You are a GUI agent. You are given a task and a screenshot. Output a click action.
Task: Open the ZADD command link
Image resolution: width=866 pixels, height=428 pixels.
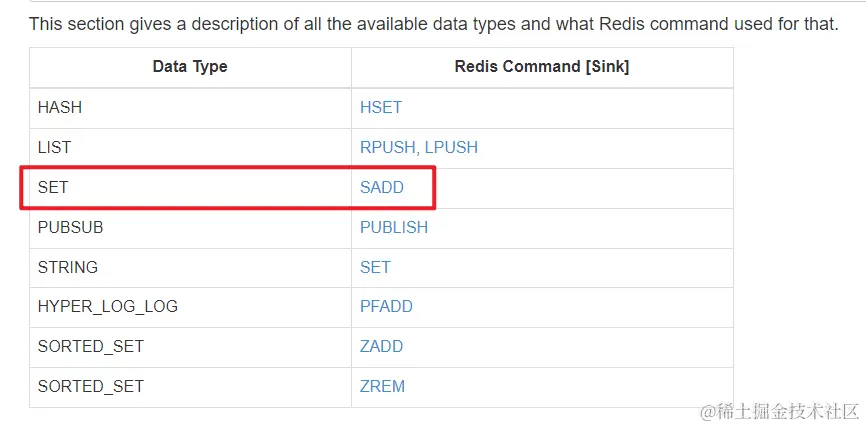[x=382, y=346]
